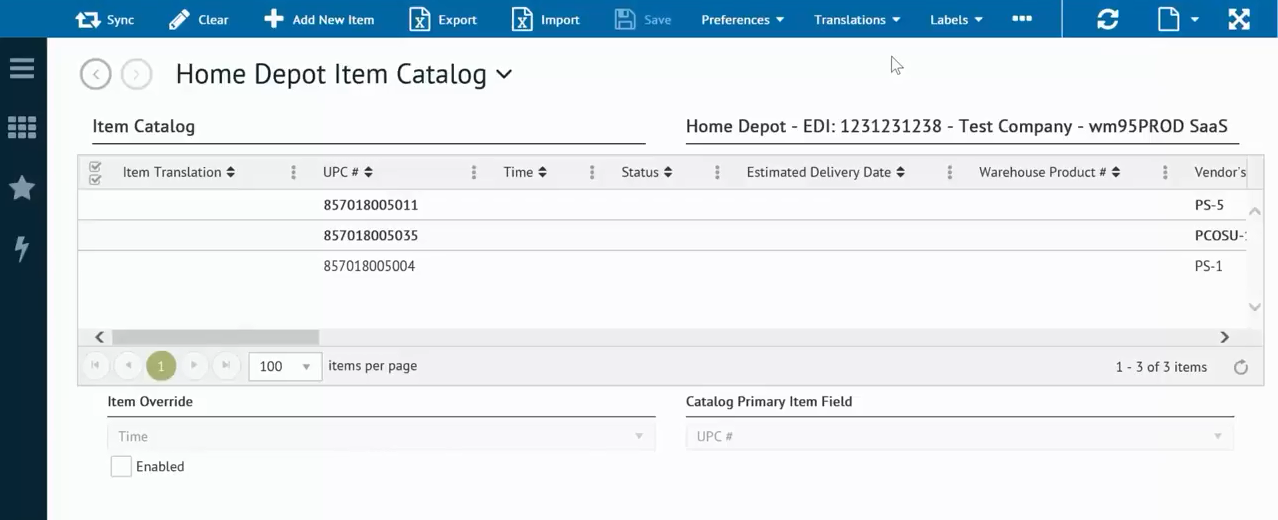Image resolution: width=1278 pixels, height=520 pixels.
Task: Open the items per page dropdown
Action: coord(285,366)
